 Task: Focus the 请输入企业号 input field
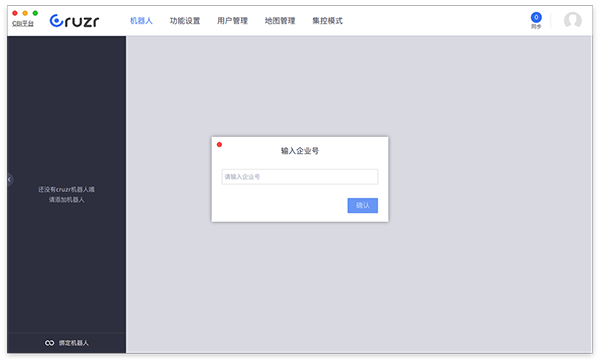(300, 177)
